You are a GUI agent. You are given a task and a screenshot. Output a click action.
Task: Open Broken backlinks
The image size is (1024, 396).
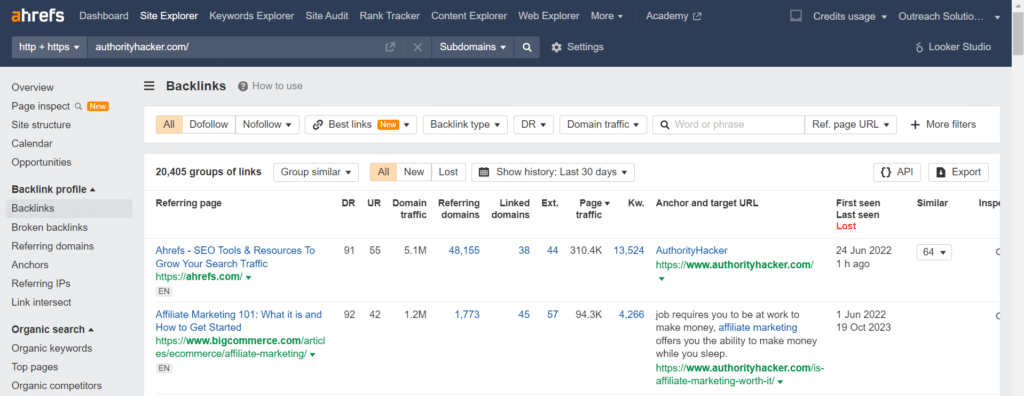point(50,227)
